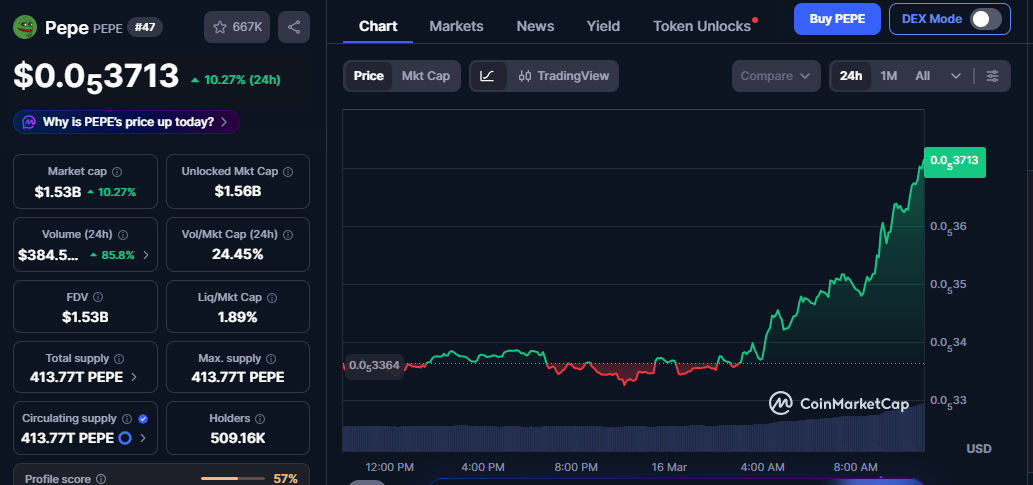Click the 1.89% Liq/Mkt Cap value
Viewport: 1033px width, 485px height.
237,317
